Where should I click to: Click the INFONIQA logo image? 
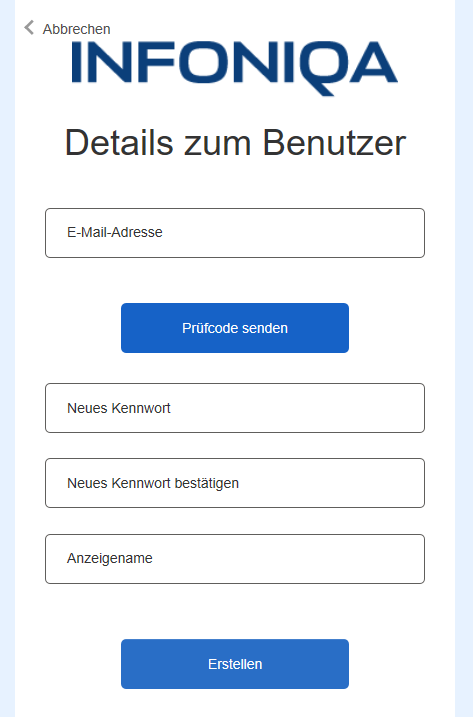(235, 69)
